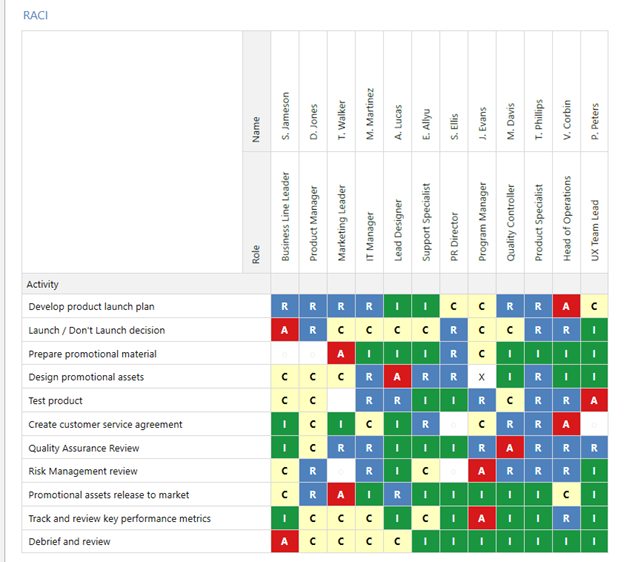
Task: Click M. Davis's A cell in Quality Assurance Review
Action: tap(510, 448)
